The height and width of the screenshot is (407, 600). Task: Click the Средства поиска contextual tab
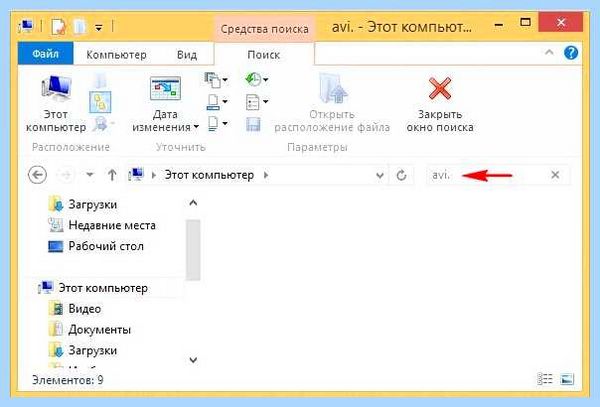264,29
